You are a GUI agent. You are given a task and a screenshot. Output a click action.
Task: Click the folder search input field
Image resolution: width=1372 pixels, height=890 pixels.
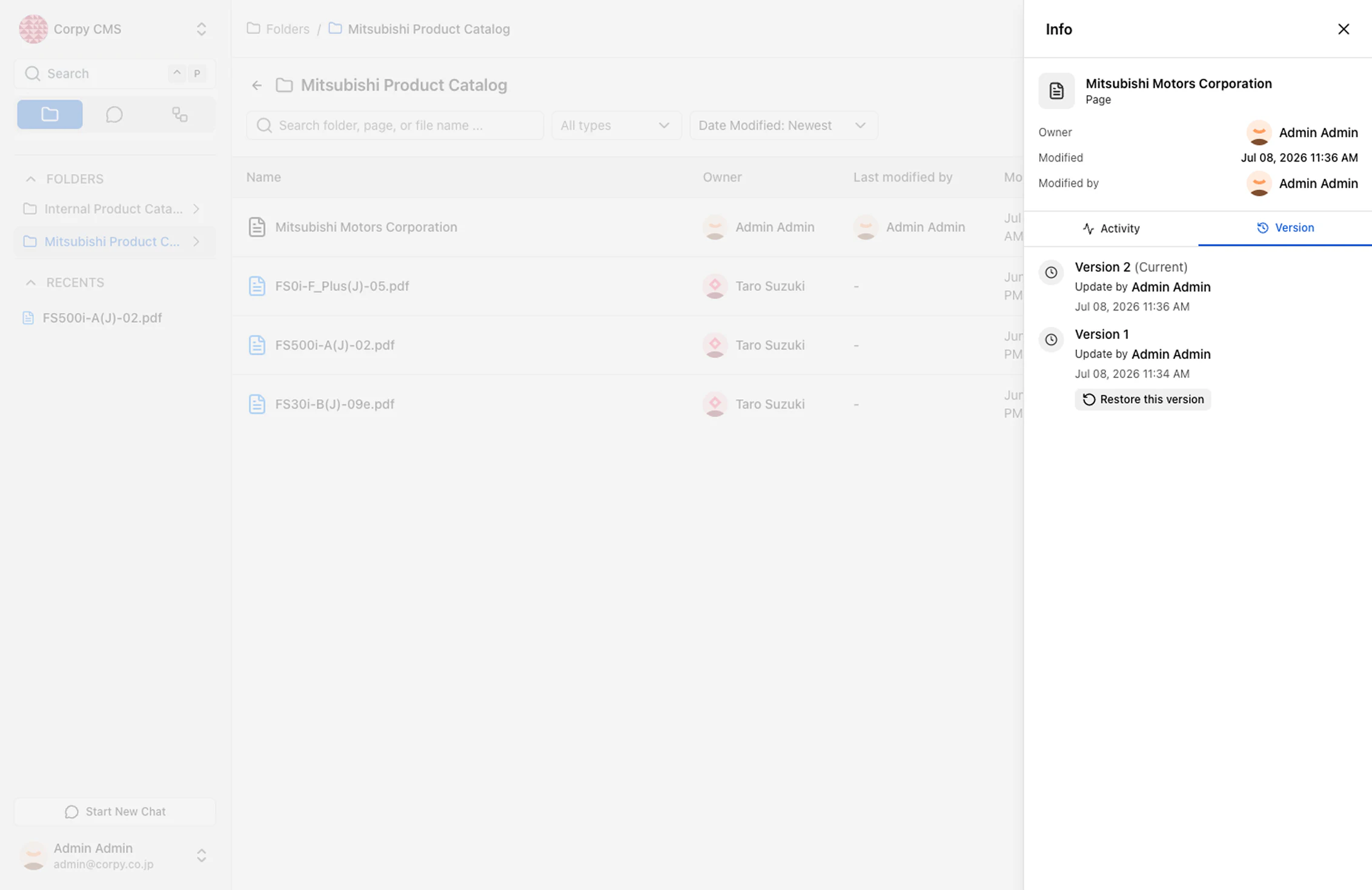[x=395, y=125]
